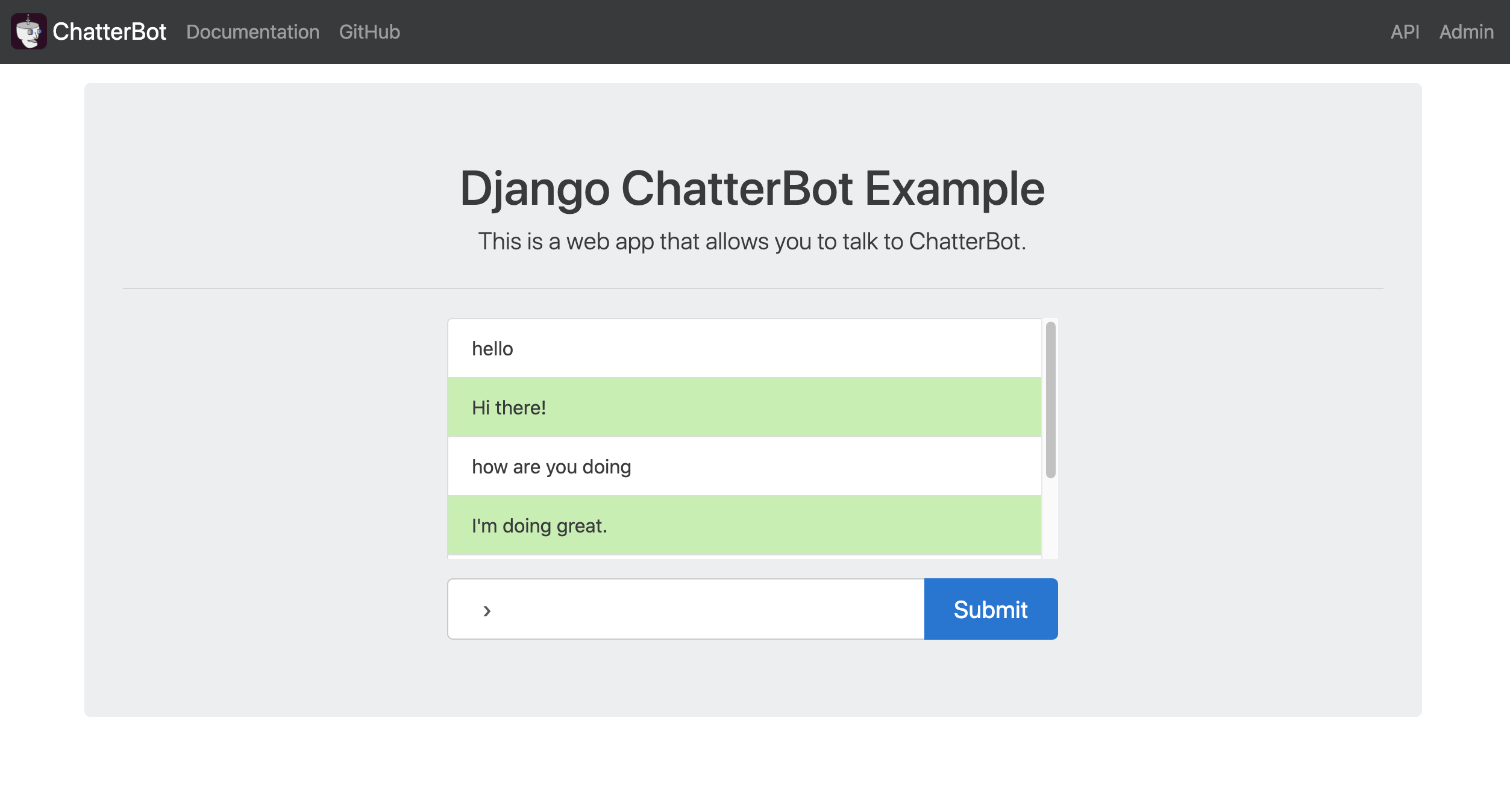The height and width of the screenshot is (812, 1510).
Task: Click the horizontal divider line under subtitle
Action: point(752,289)
